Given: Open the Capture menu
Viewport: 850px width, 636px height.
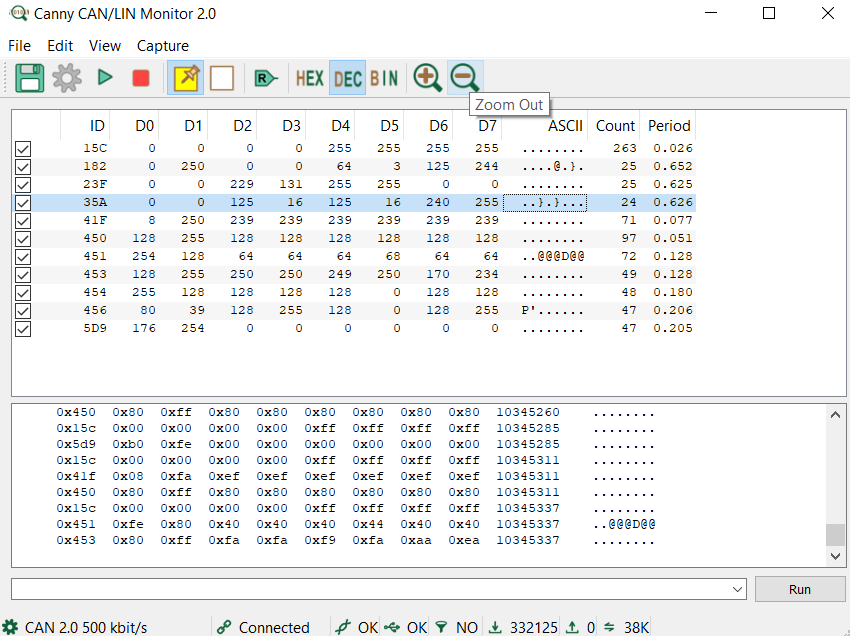Looking at the screenshot, I should tap(163, 46).
